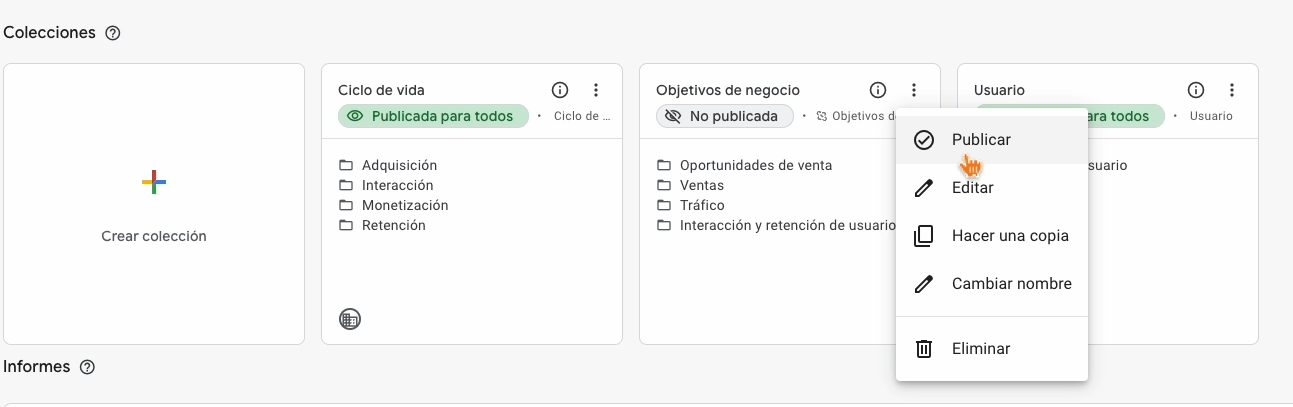Screen dimensions: 1293x407
Task: Click help icon beside Informes heading
Action: coord(87,367)
